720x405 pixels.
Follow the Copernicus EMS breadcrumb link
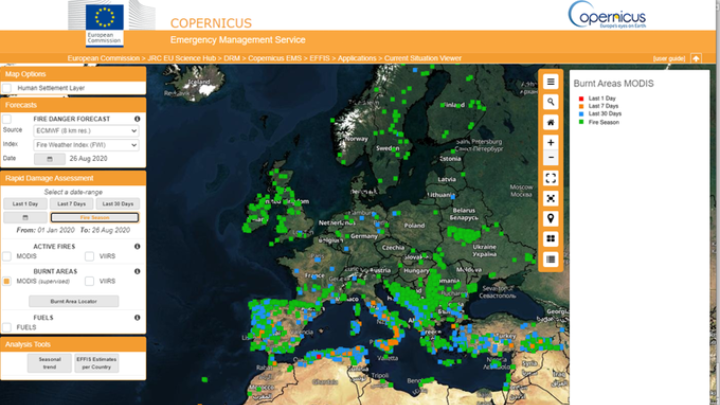[x=275, y=58]
